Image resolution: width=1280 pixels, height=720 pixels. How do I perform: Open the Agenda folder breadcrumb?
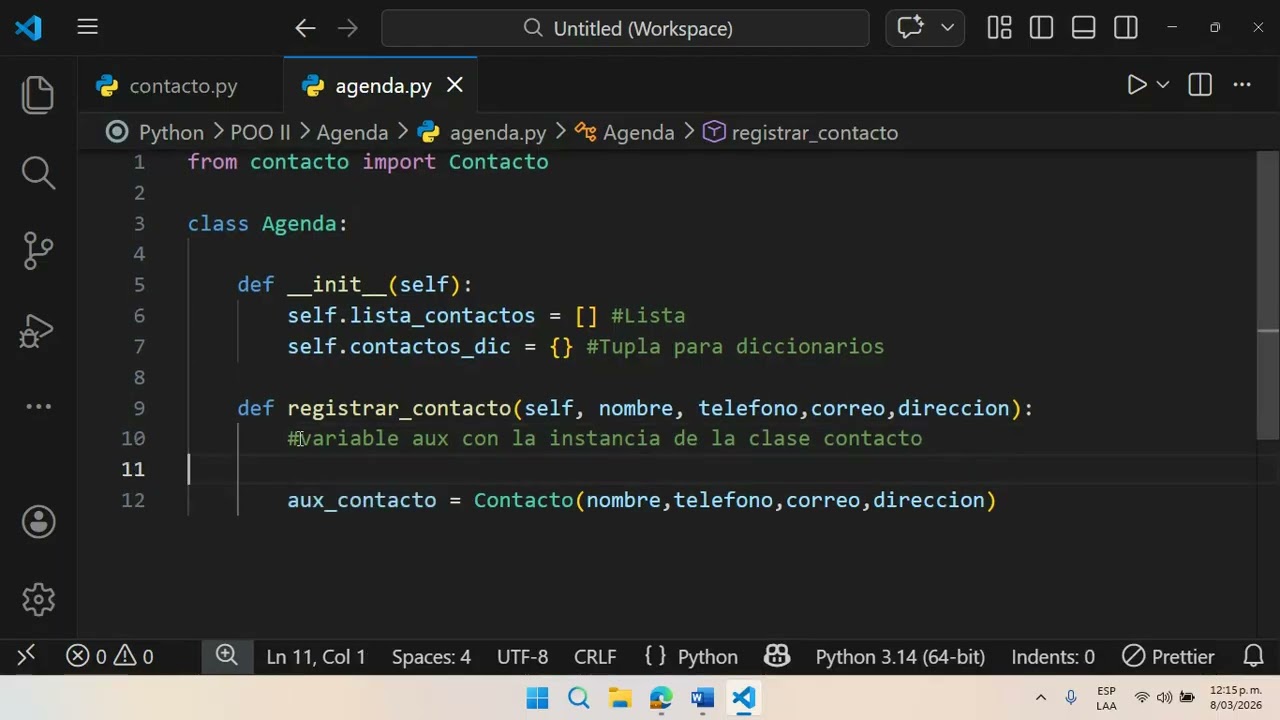[352, 132]
